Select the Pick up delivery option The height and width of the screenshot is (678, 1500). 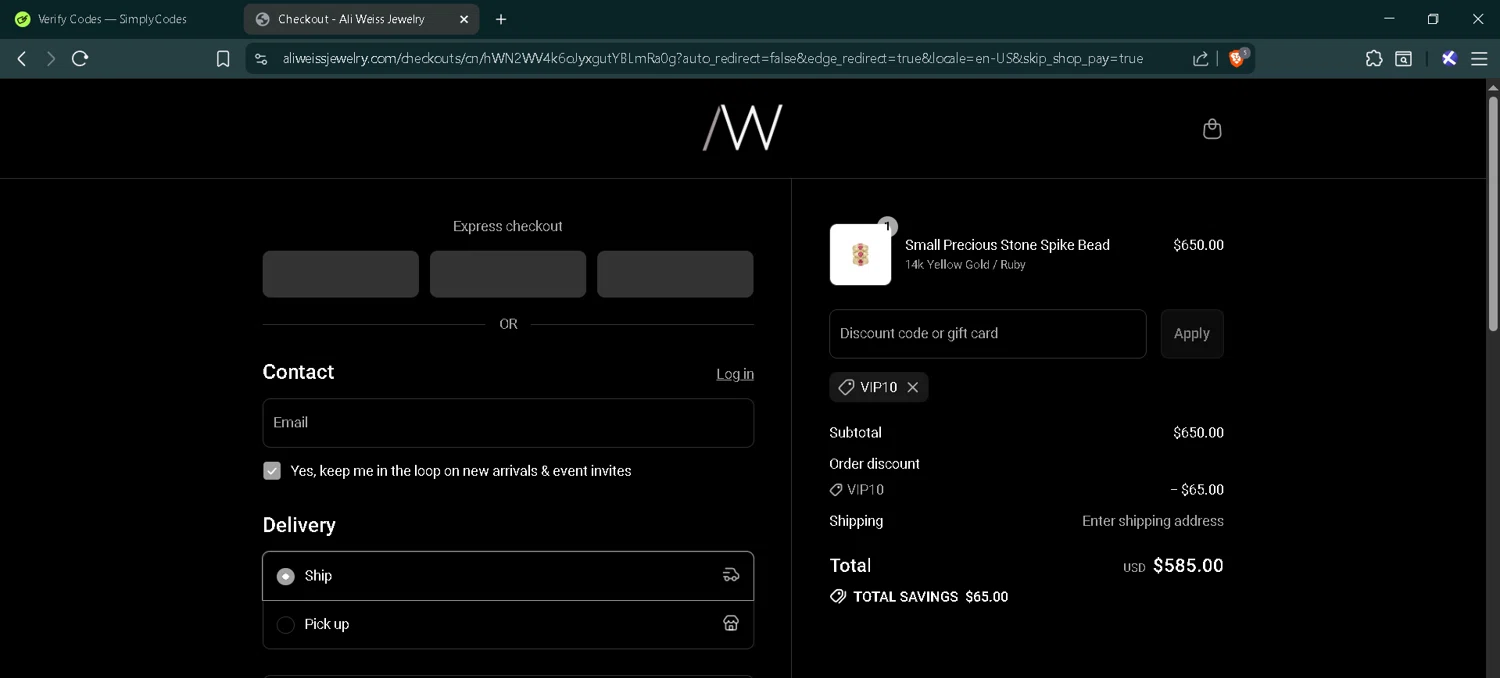[x=508, y=624]
